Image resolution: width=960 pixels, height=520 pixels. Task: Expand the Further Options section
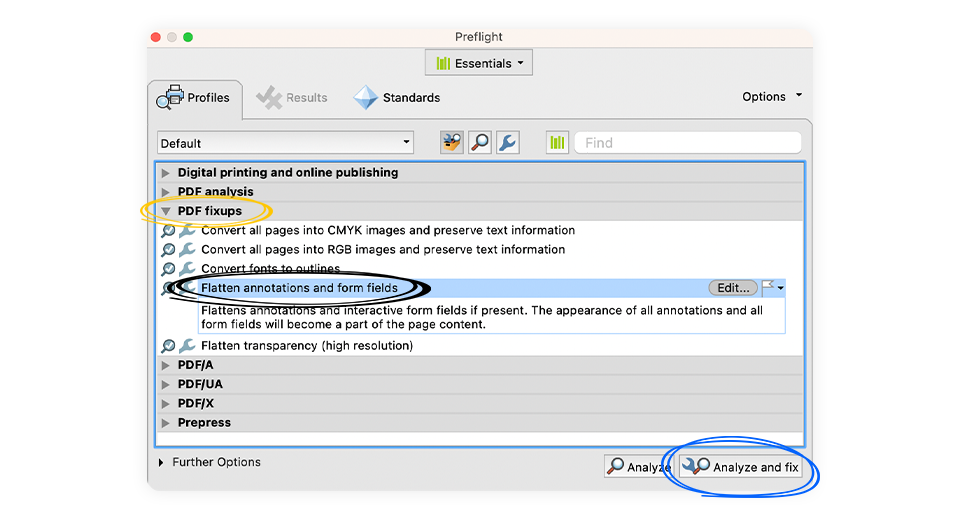click(x=163, y=462)
